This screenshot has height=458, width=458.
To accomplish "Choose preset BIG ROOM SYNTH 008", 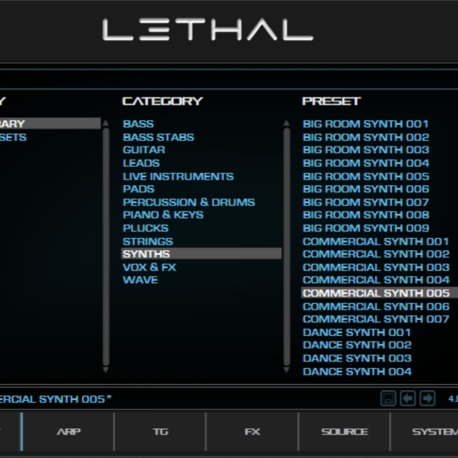I will pos(366,215).
